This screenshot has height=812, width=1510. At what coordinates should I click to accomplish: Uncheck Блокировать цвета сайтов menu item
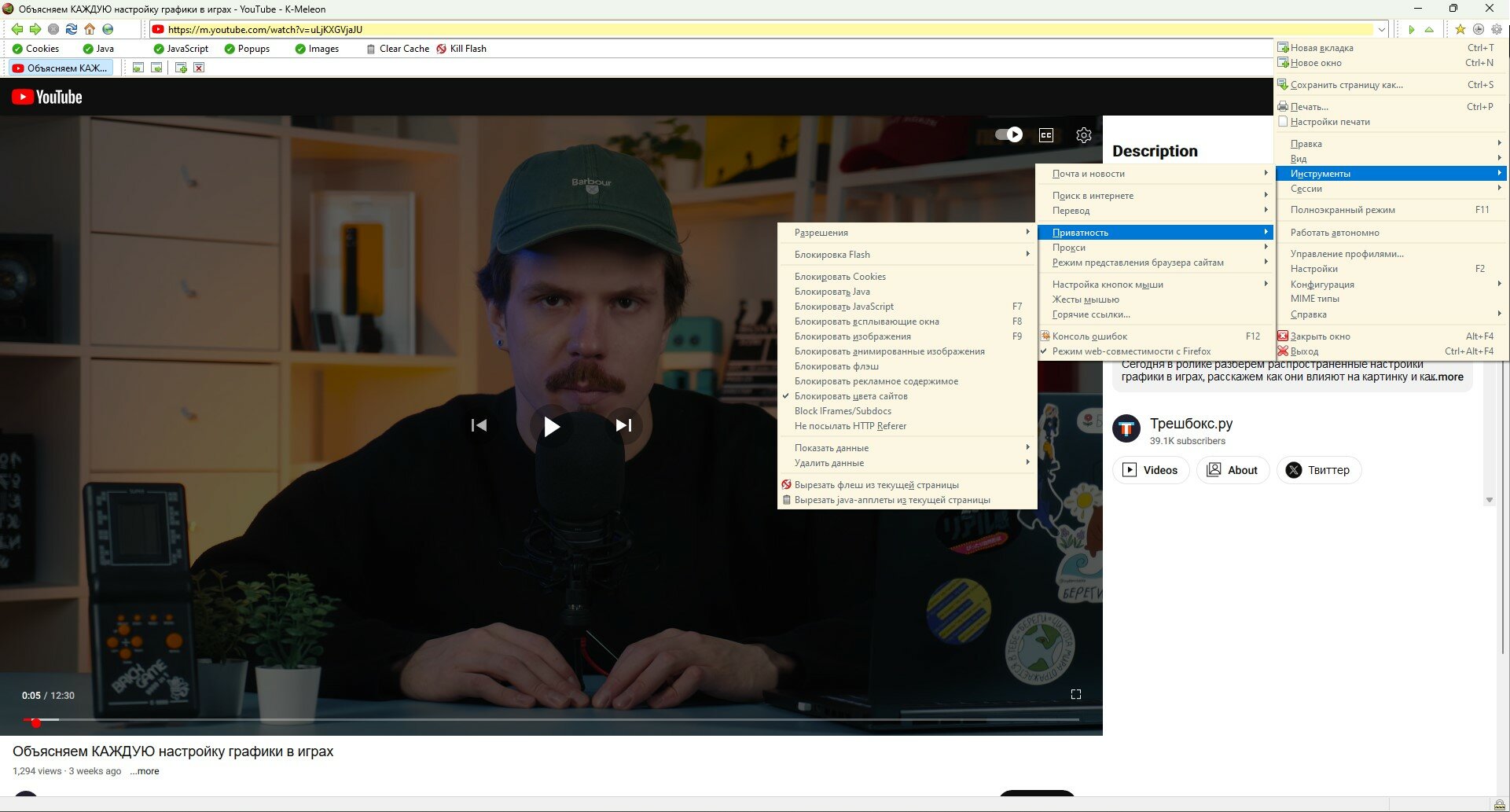coord(851,396)
